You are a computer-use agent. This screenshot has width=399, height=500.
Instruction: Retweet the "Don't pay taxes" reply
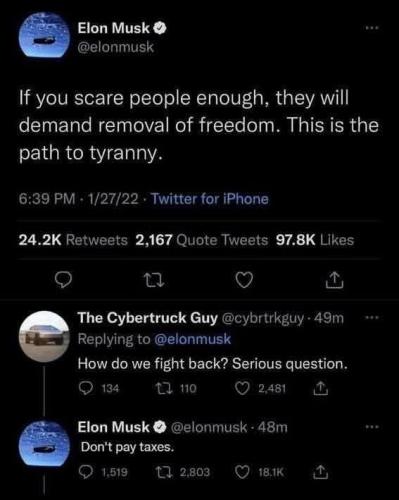164,472
